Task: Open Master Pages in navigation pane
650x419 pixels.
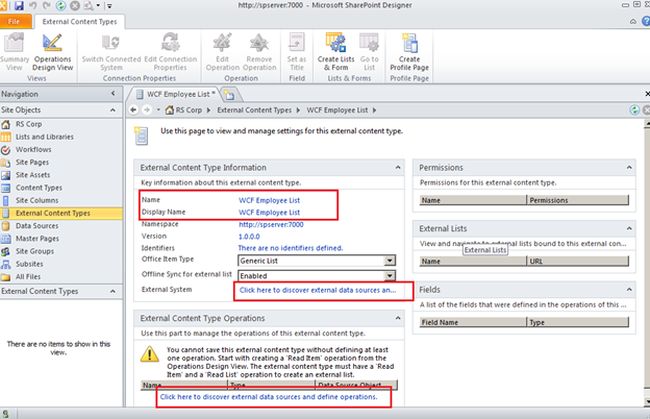Action: point(37,239)
